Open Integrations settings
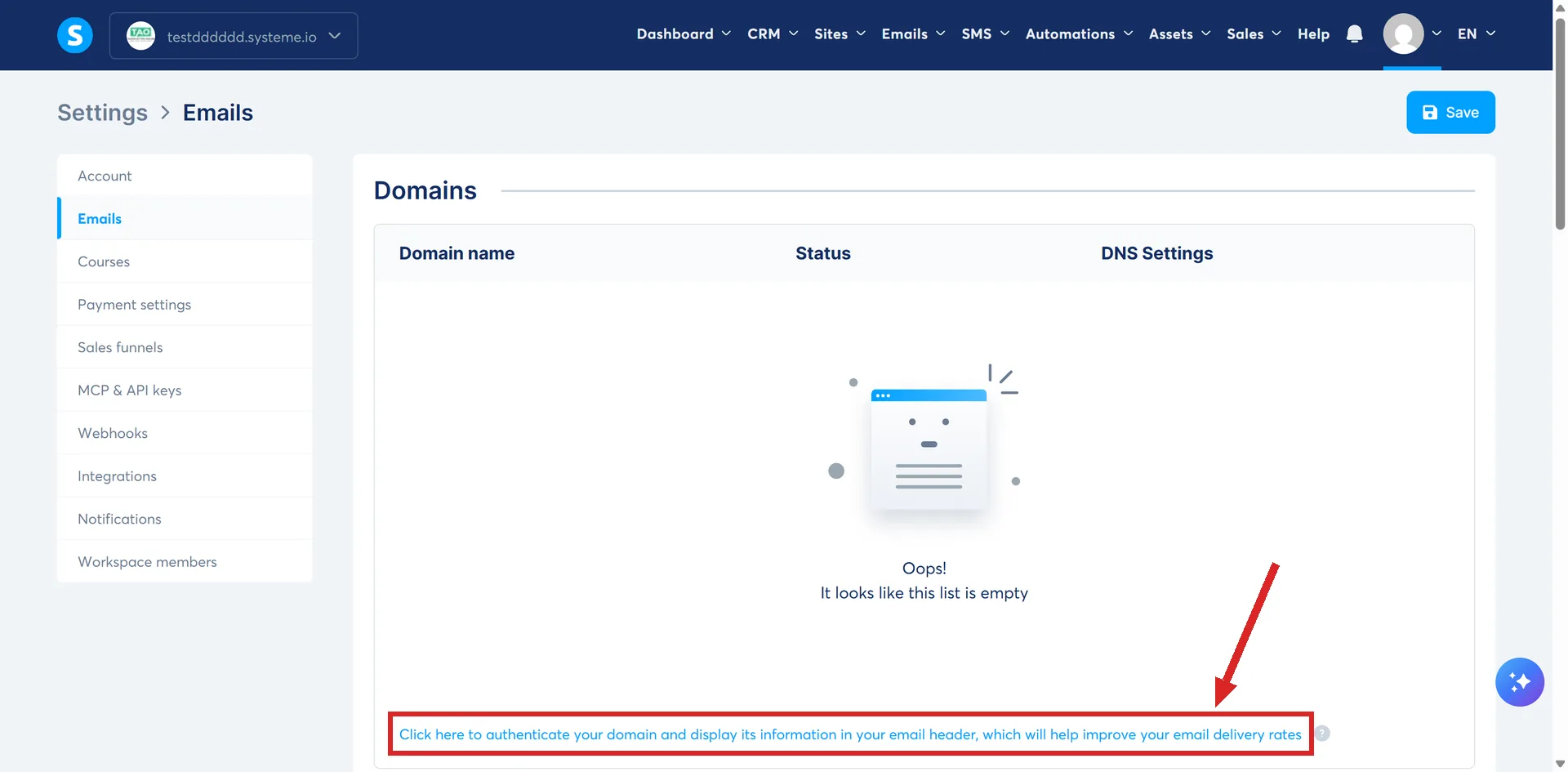Image resolution: width=1568 pixels, height=772 pixels. (x=185, y=475)
